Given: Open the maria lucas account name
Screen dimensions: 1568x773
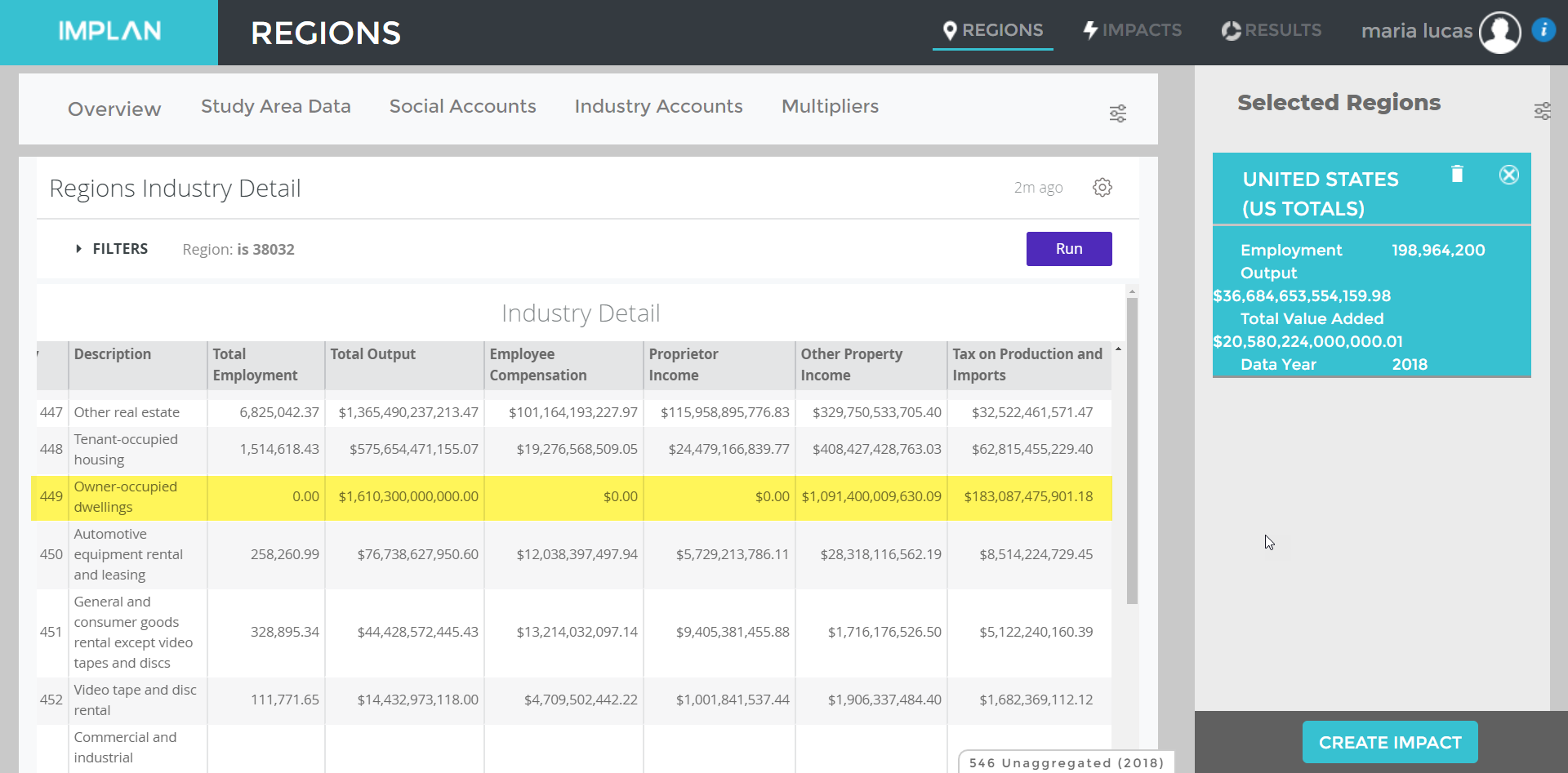Looking at the screenshot, I should click(1417, 31).
